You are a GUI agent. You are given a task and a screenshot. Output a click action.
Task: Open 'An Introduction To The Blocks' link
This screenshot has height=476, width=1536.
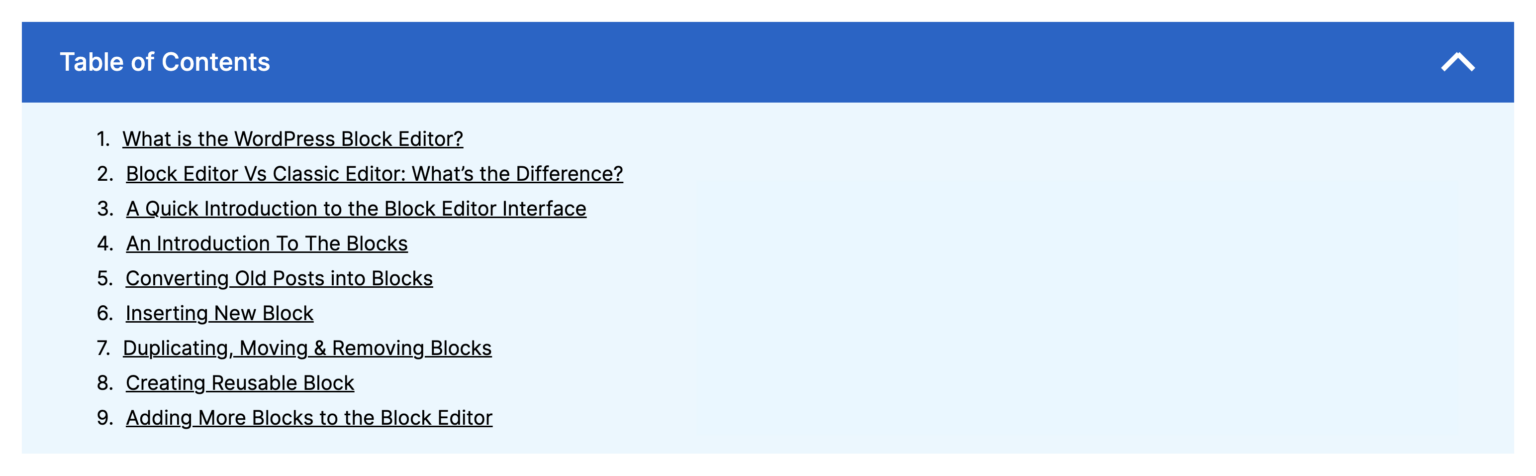tap(267, 244)
